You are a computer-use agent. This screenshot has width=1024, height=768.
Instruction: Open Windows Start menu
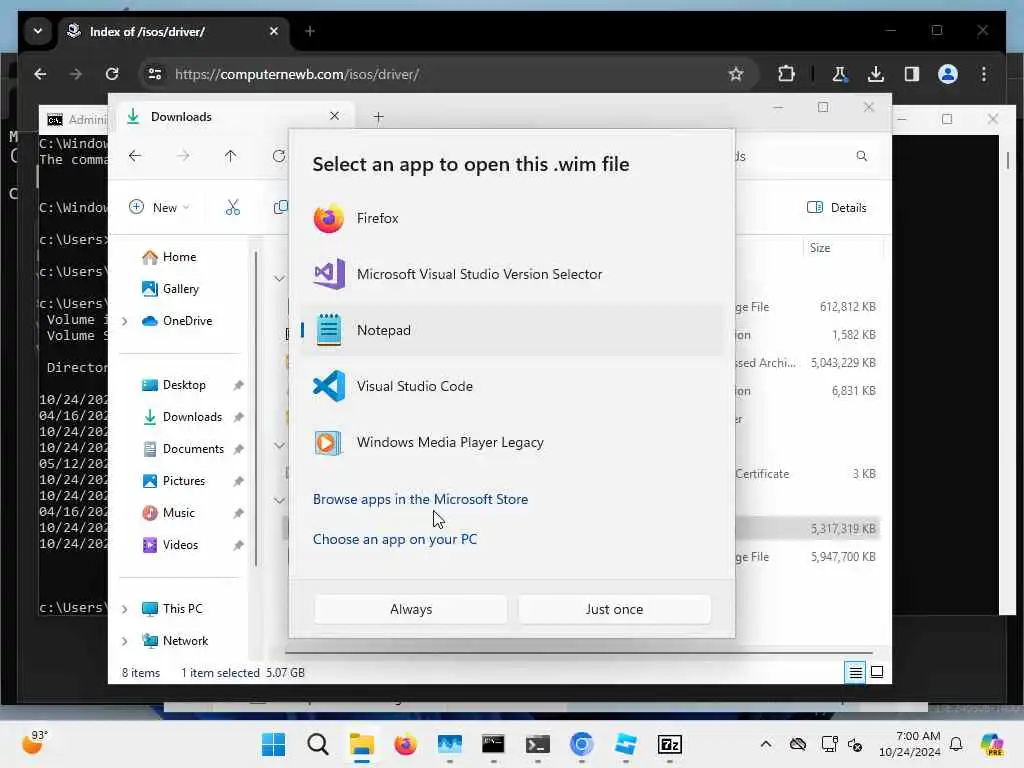(x=273, y=744)
